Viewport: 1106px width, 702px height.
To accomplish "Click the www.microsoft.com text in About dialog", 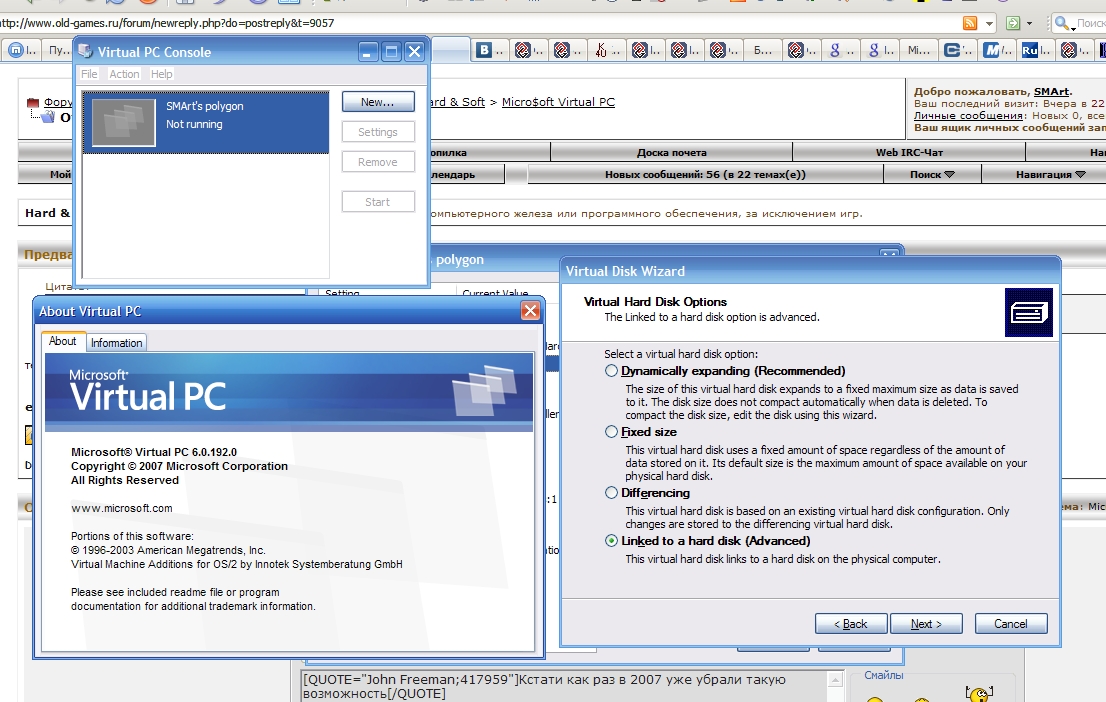I will pyautogui.click(x=121, y=508).
